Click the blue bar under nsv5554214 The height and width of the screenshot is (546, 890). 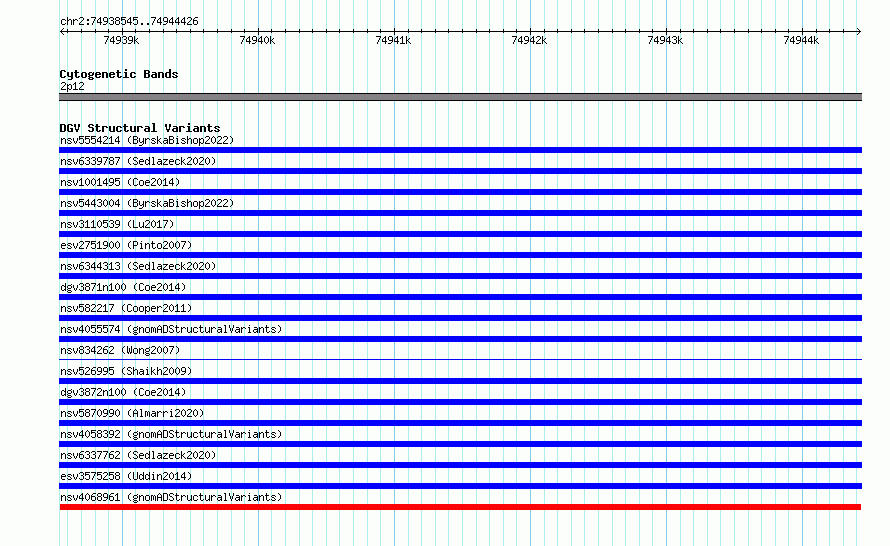(x=460, y=150)
